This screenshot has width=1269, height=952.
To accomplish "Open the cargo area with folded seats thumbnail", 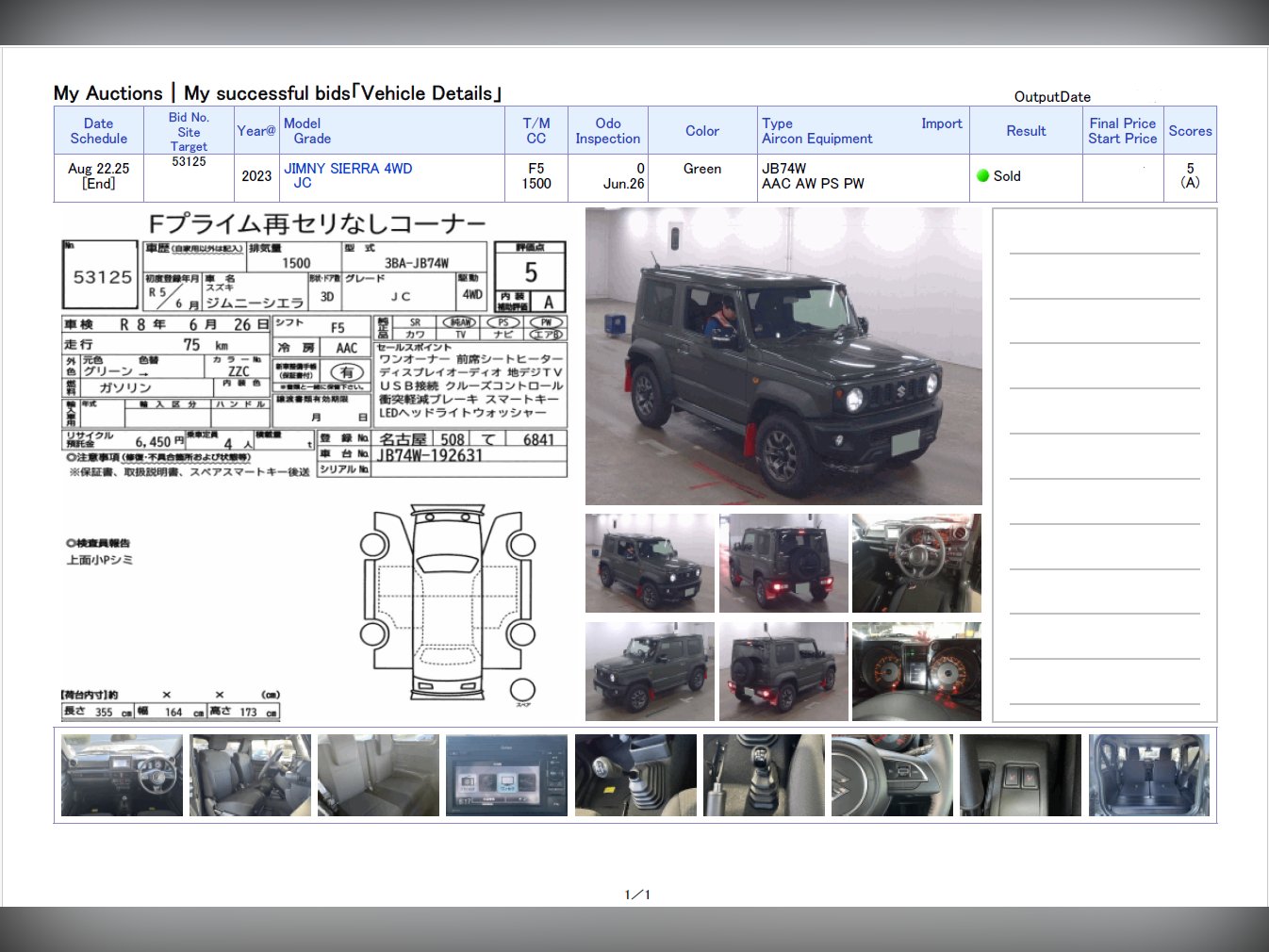I will (1148, 775).
